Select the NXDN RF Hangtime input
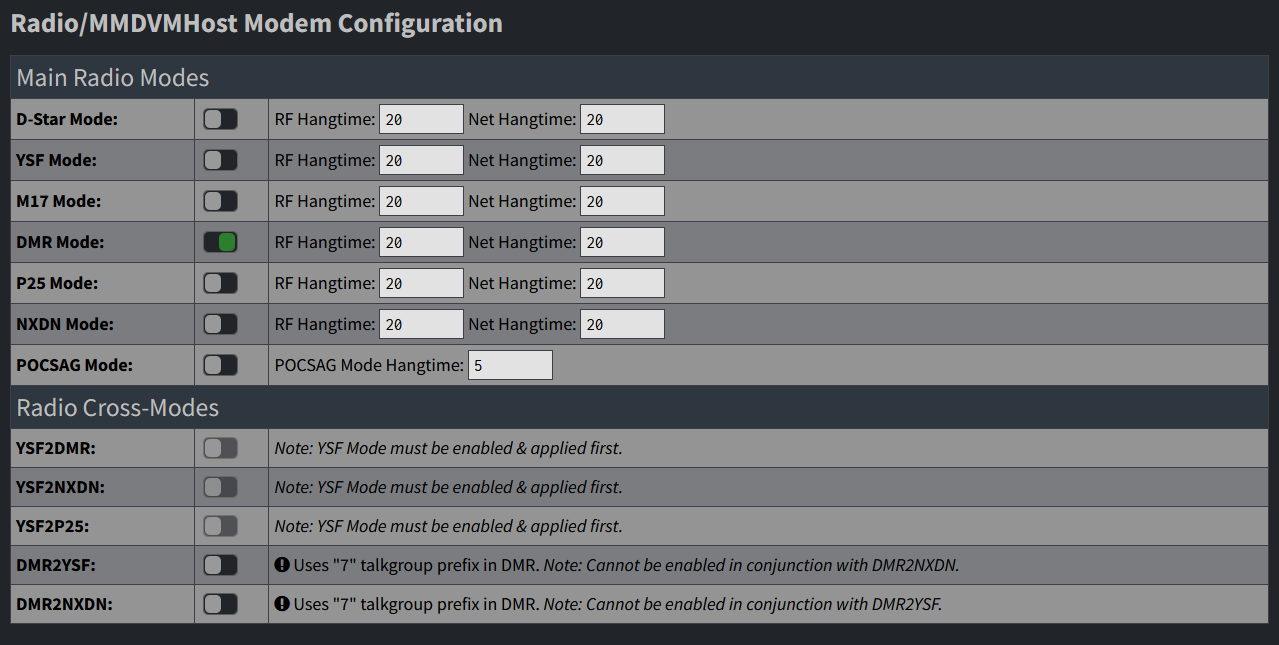Viewport: 1279px width, 645px height. click(x=421, y=324)
